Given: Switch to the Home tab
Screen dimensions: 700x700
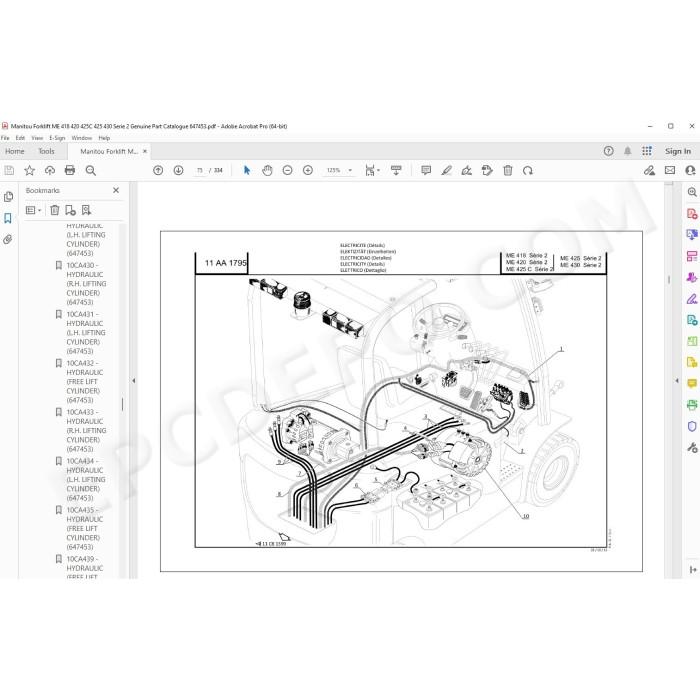Looking at the screenshot, I should pyautogui.click(x=15, y=151).
